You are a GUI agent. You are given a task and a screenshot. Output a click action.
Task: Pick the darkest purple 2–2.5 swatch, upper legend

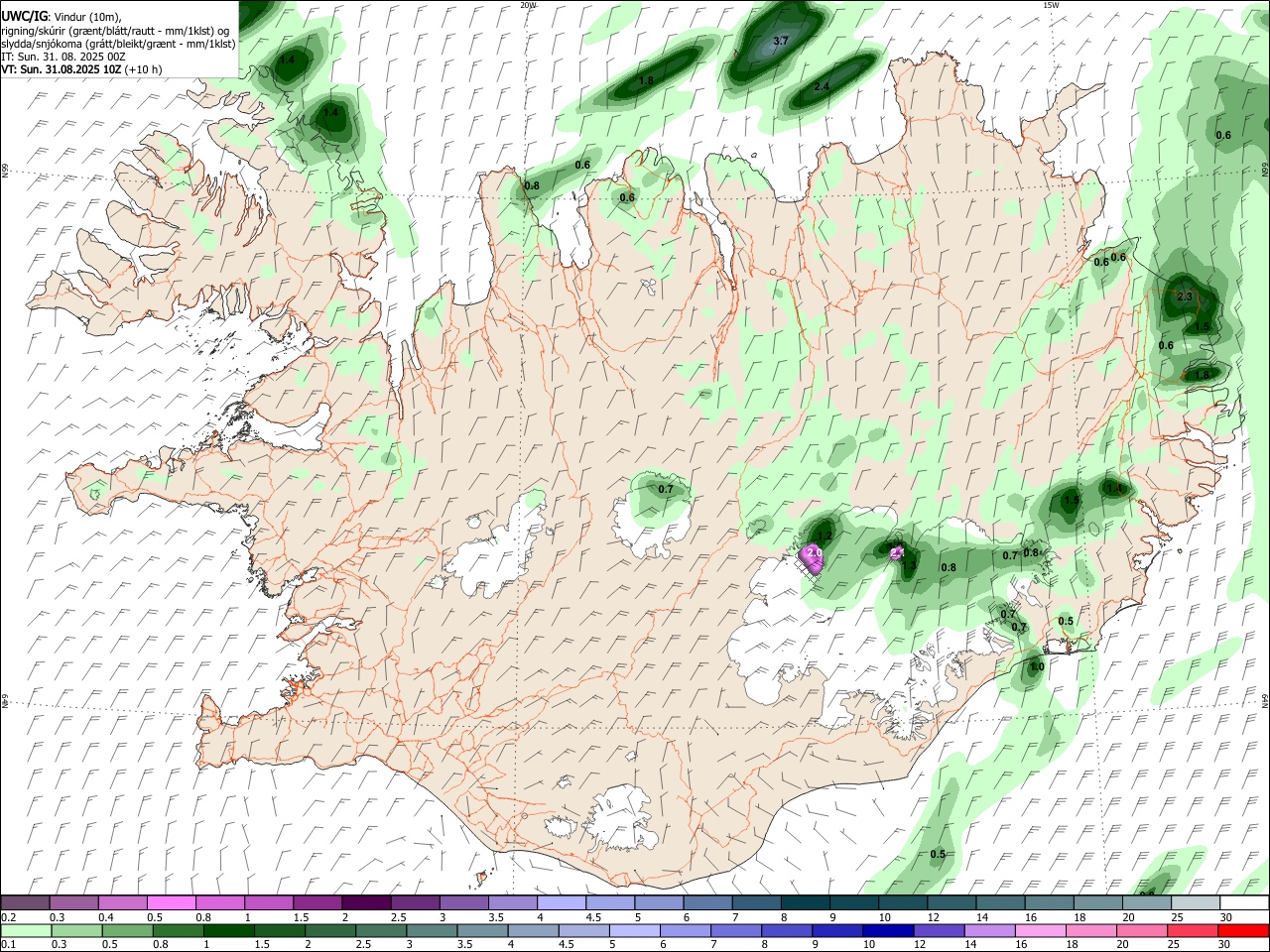click(x=366, y=903)
